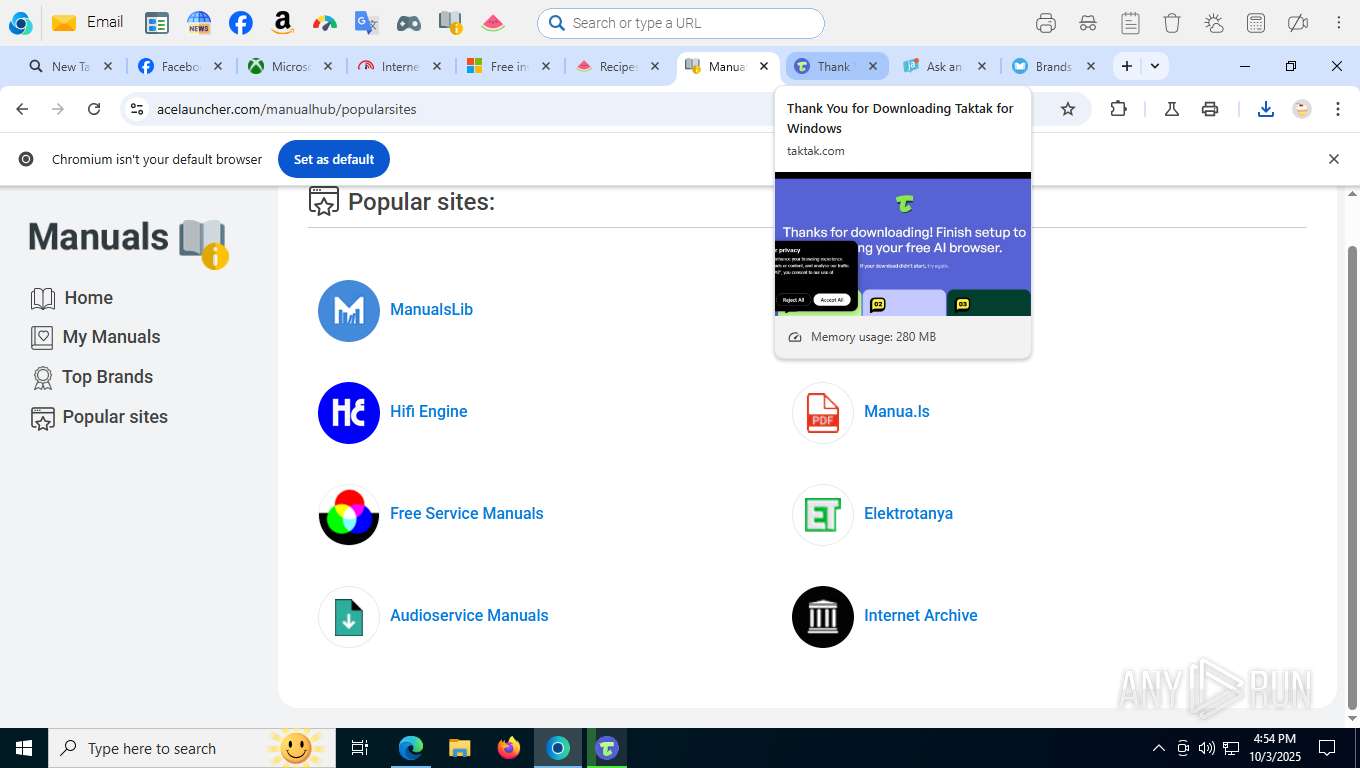Open the Amazon shortcut icon
This screenshot has height=768, width=1360.
[x=283, y=22]
